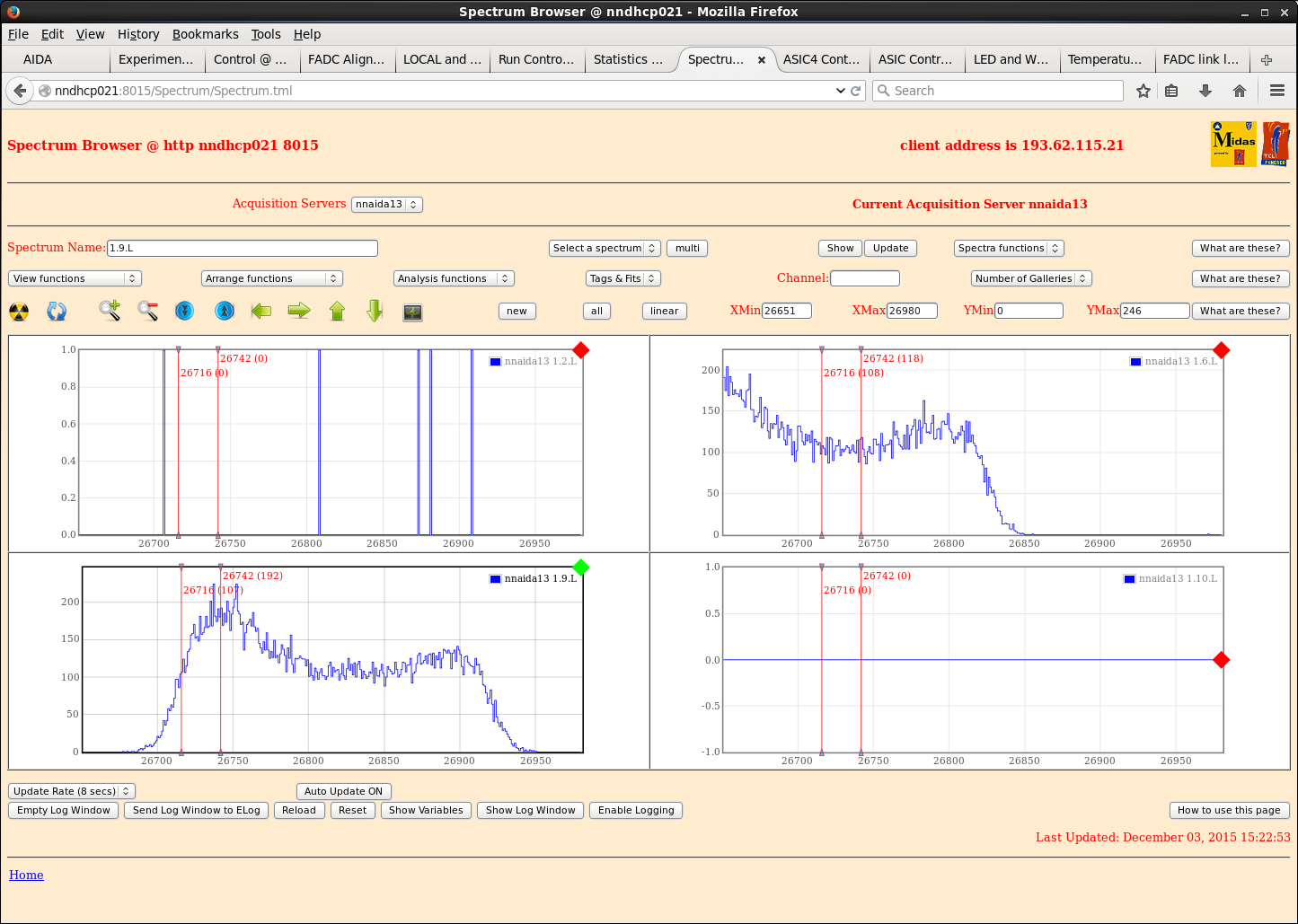Click the red diamond on spectrum 1.2.L

pos(581,350)
